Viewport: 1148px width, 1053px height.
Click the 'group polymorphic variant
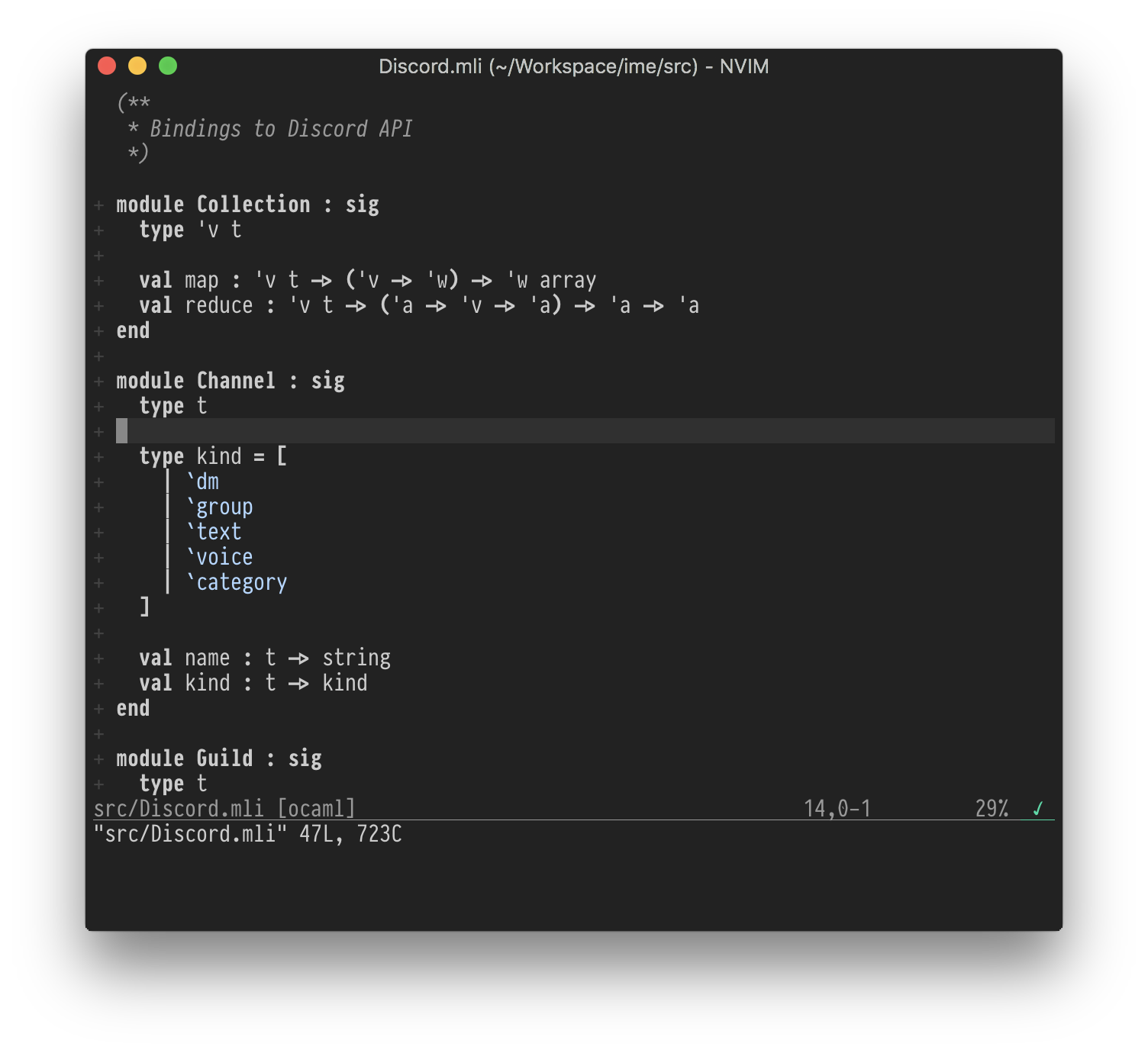click(x=219, y=506)
